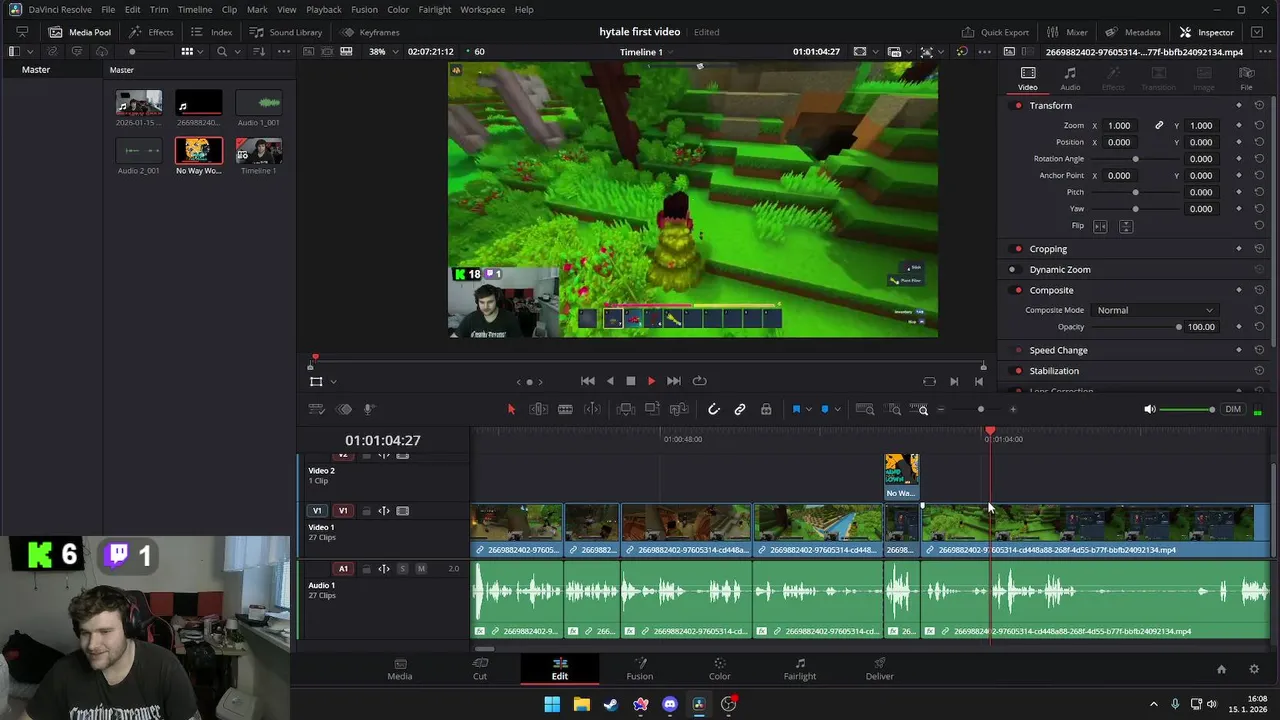Viewport: 1280px width, 720px height.
Task: Click the monitor volume slider
Action: (x=1187, y=409)
